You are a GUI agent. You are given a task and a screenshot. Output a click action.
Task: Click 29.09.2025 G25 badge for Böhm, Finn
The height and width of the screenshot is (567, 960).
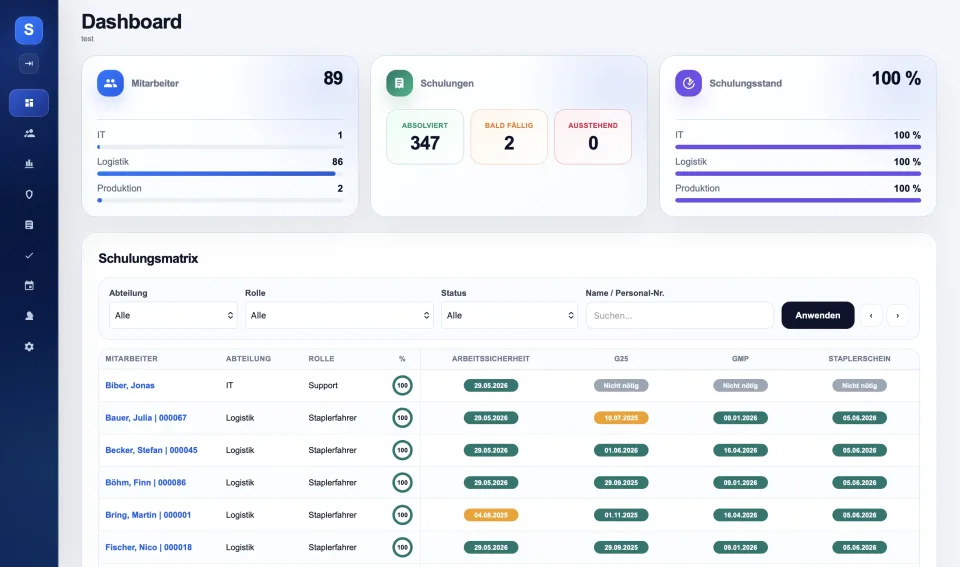[x=621, y=483]
